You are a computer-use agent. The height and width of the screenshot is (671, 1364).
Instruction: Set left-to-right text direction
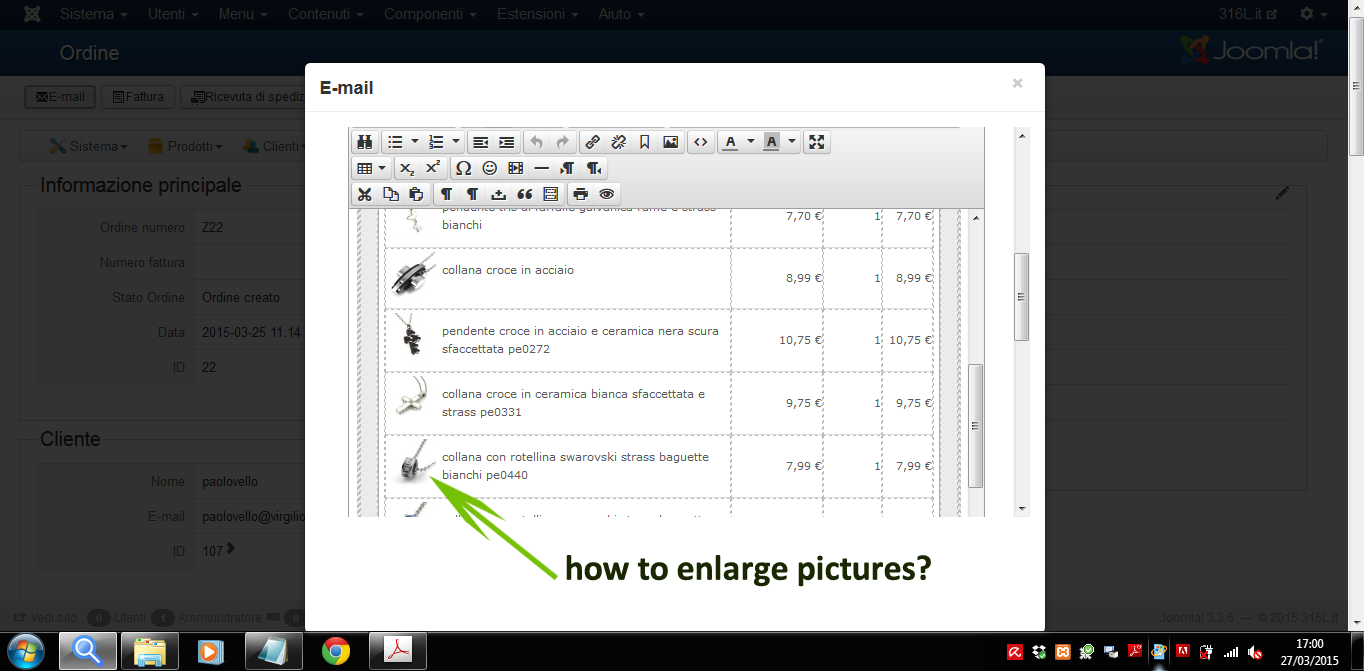[567, 168]
